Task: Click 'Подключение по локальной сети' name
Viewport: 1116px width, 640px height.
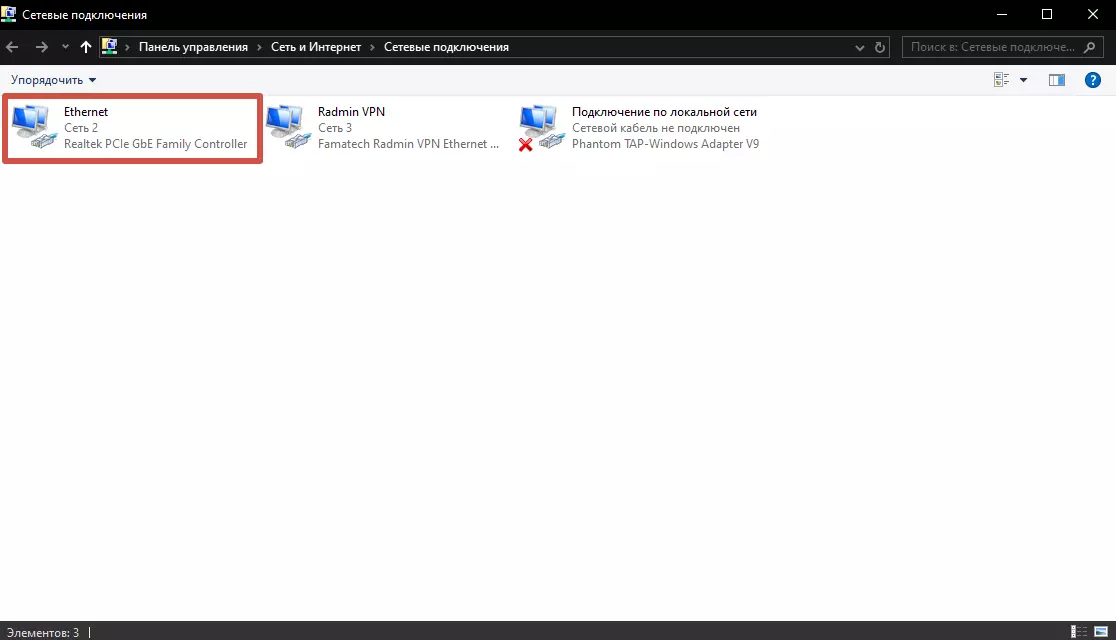Action: click(664, 112)
